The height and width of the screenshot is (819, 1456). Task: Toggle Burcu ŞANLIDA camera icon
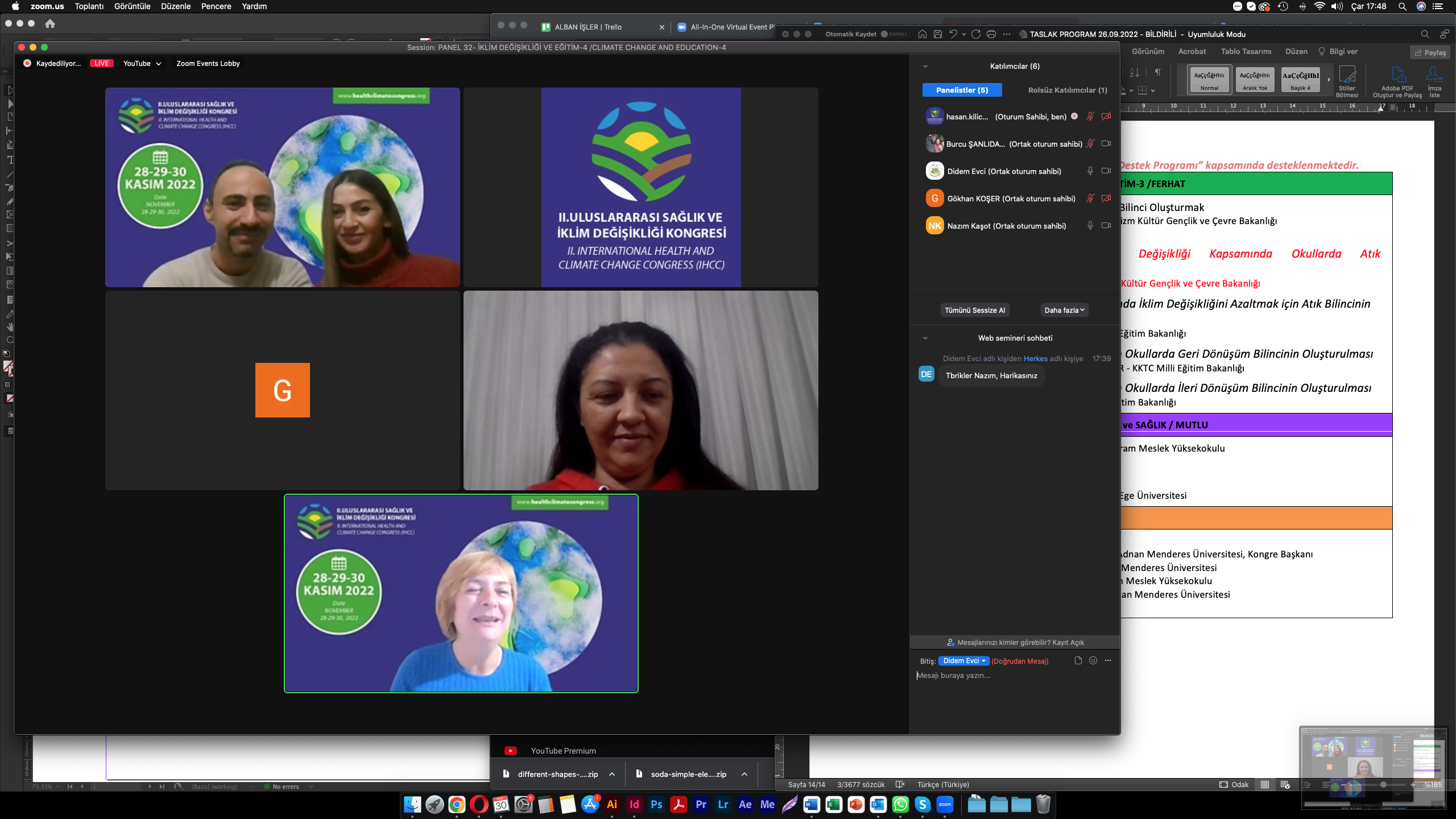(x=1106, y=144)
